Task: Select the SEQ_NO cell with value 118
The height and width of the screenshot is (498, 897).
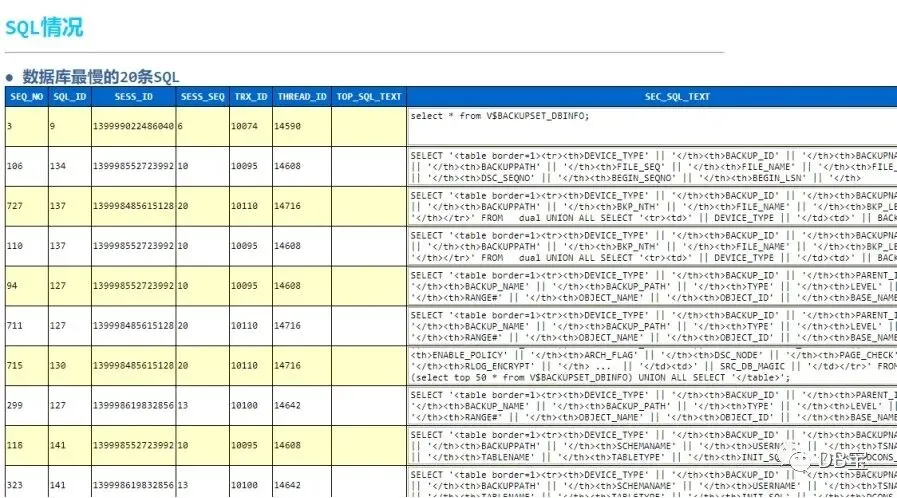Action: (x=27, y=445)
